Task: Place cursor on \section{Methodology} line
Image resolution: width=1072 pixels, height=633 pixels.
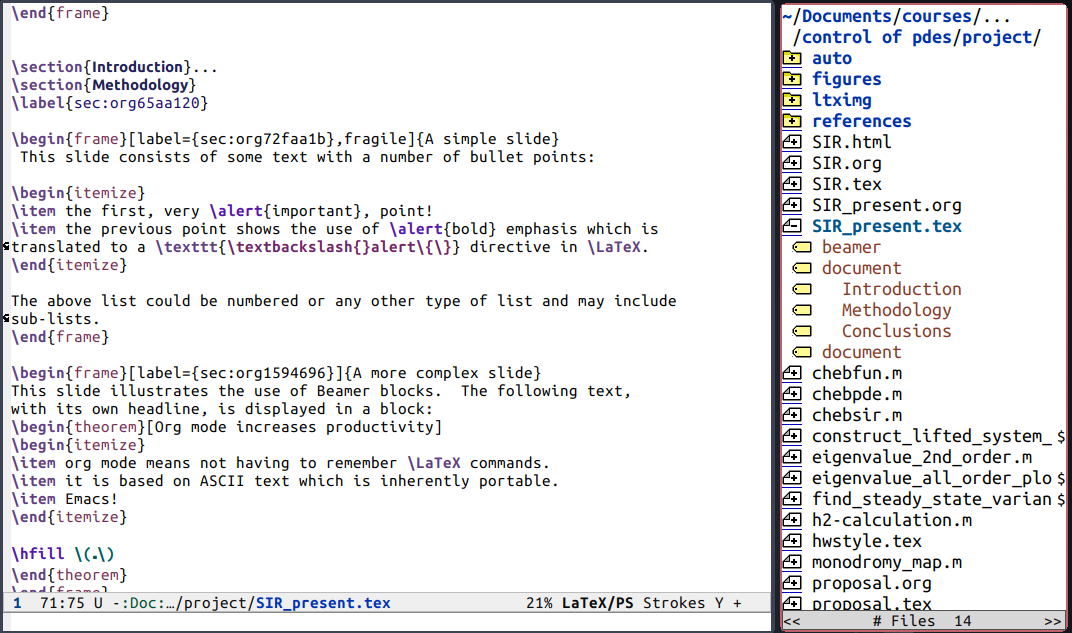Action: click(x=103, y=85)
